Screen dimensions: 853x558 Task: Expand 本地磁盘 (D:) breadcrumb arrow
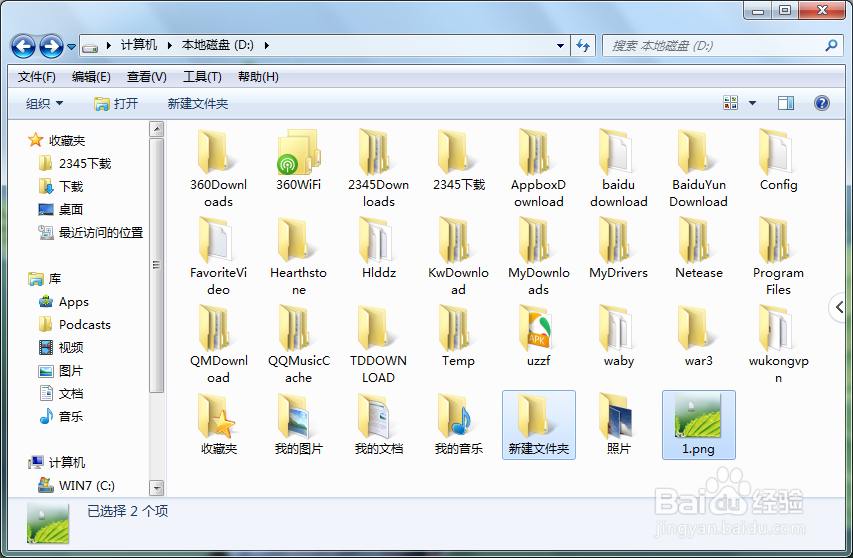point(267,45)
